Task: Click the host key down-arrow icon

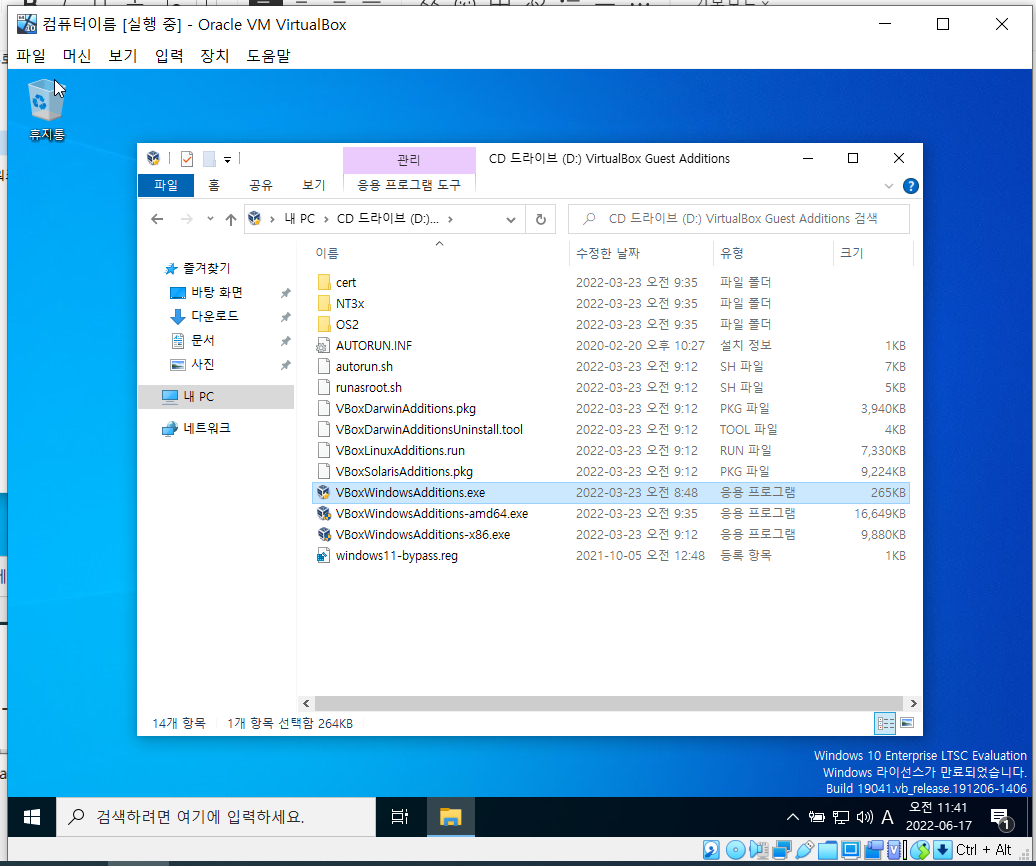Action: (x=943, y=849)
